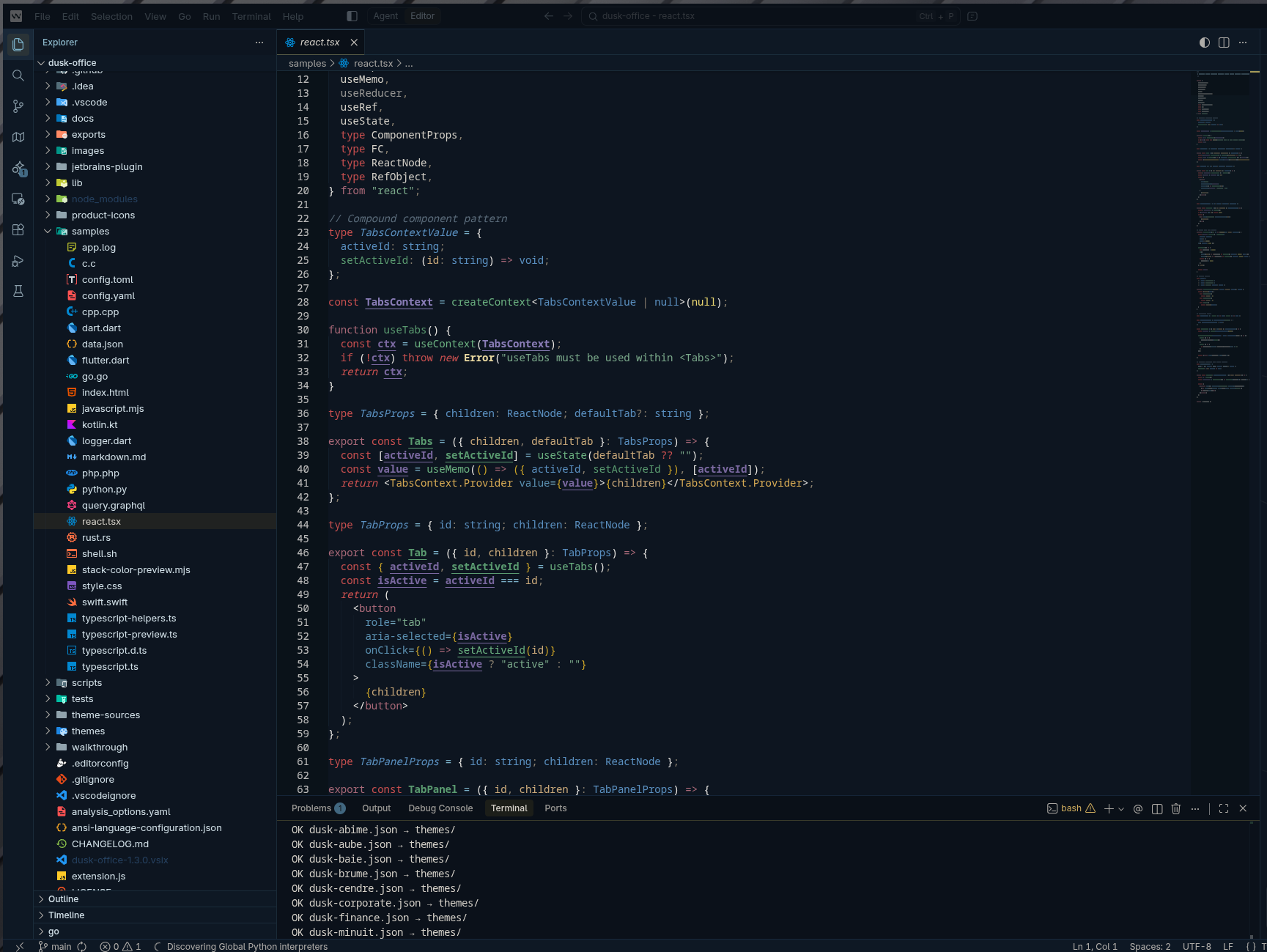Close the bottom panel
The image size is (1267, 952).
1243,808
